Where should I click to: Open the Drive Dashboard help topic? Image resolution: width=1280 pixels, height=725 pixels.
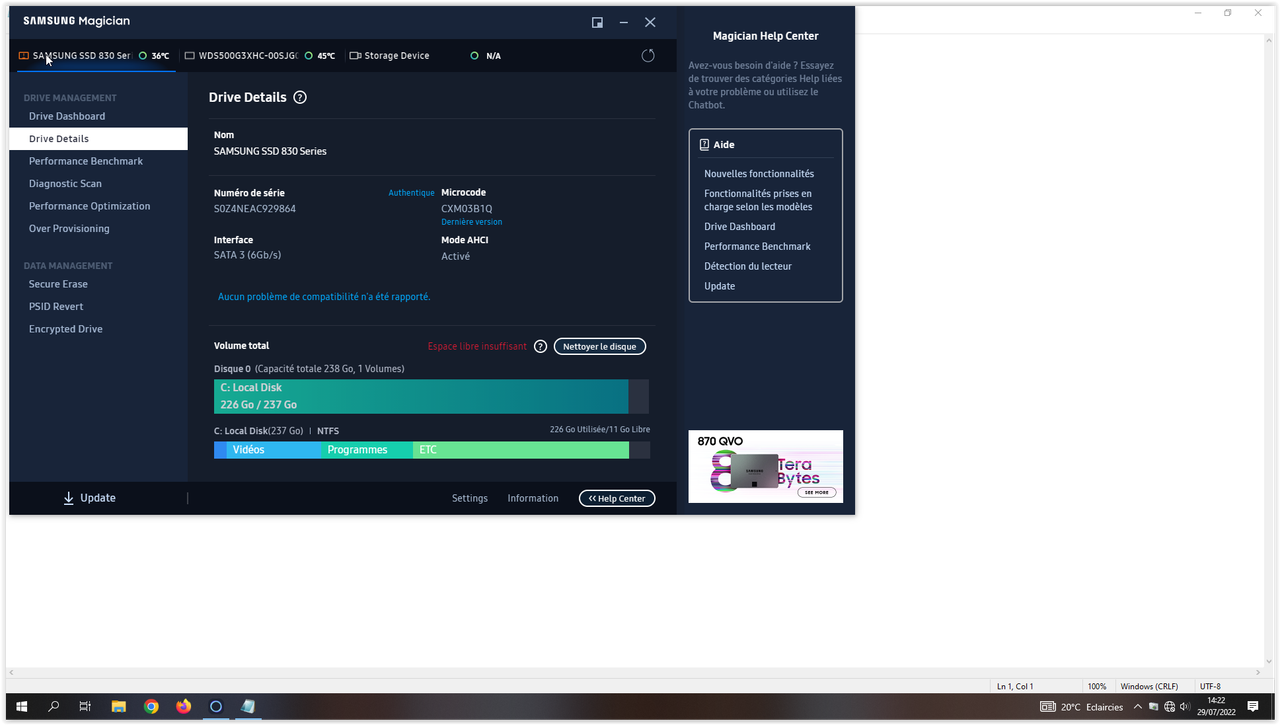(740, 227)
